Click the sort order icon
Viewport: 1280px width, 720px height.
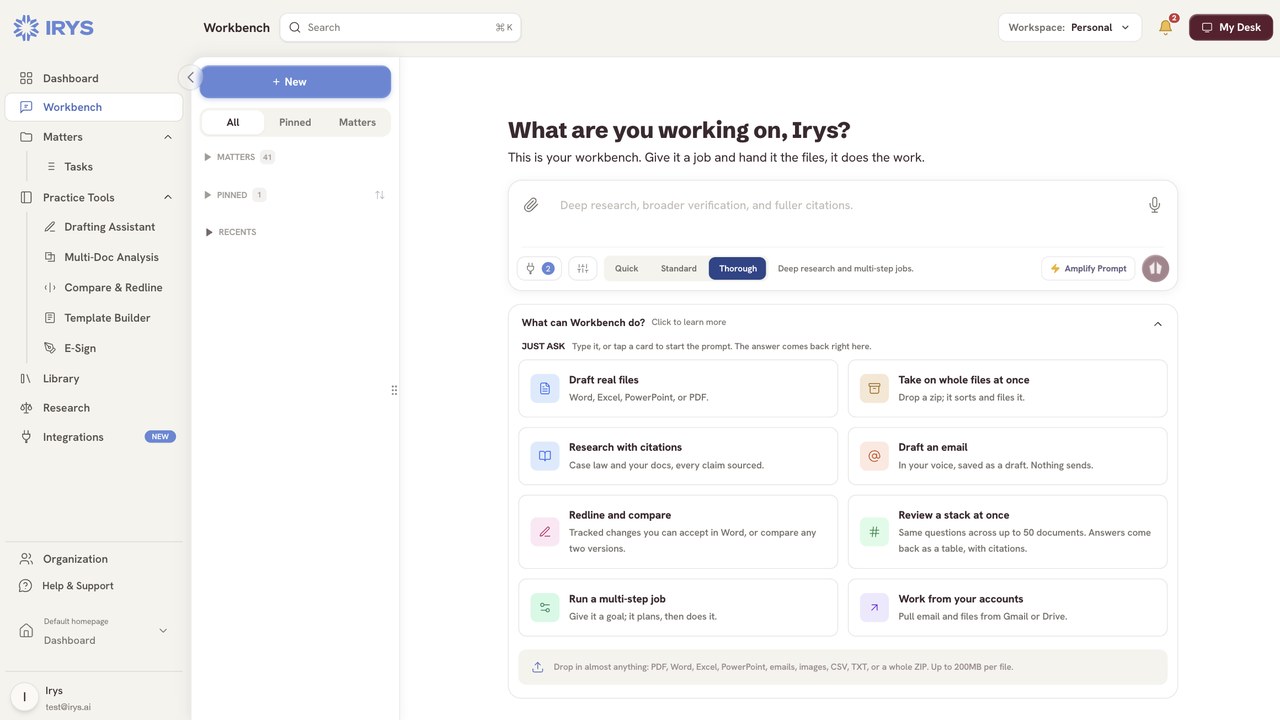click(380, 195)
